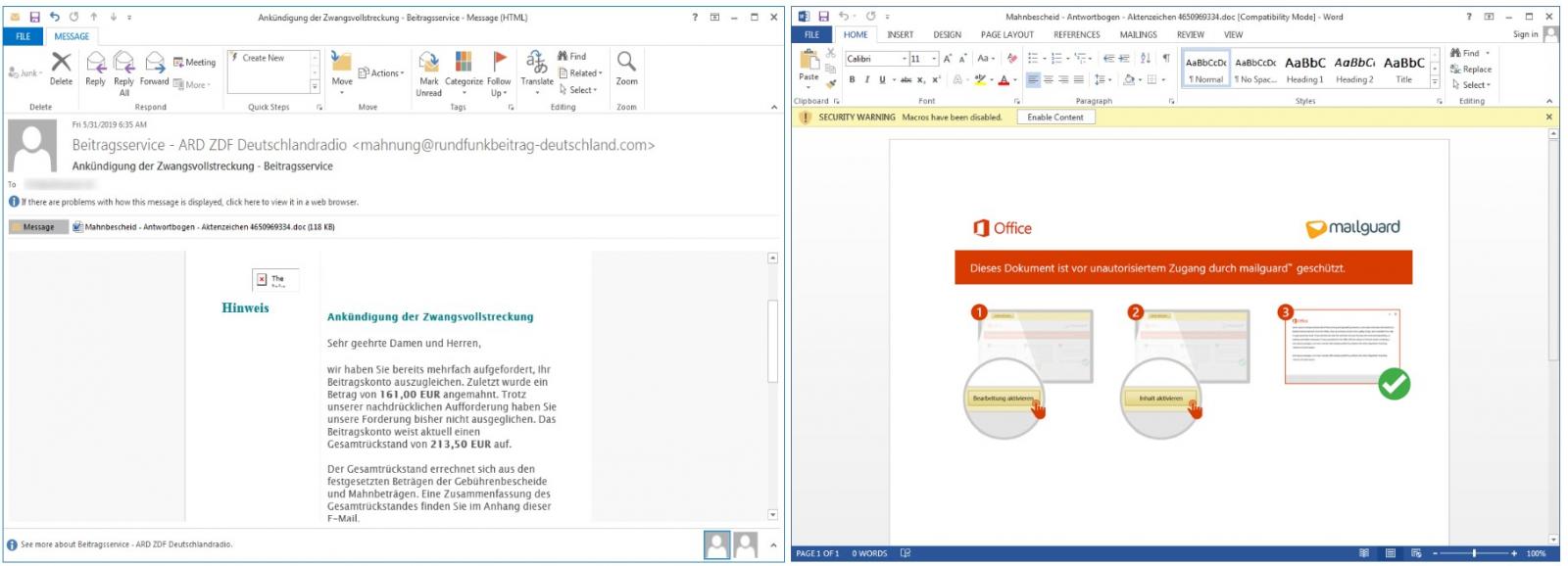
Task: Click Sign in in Word
Action: pyautogui.click(x=1525, y=34)
